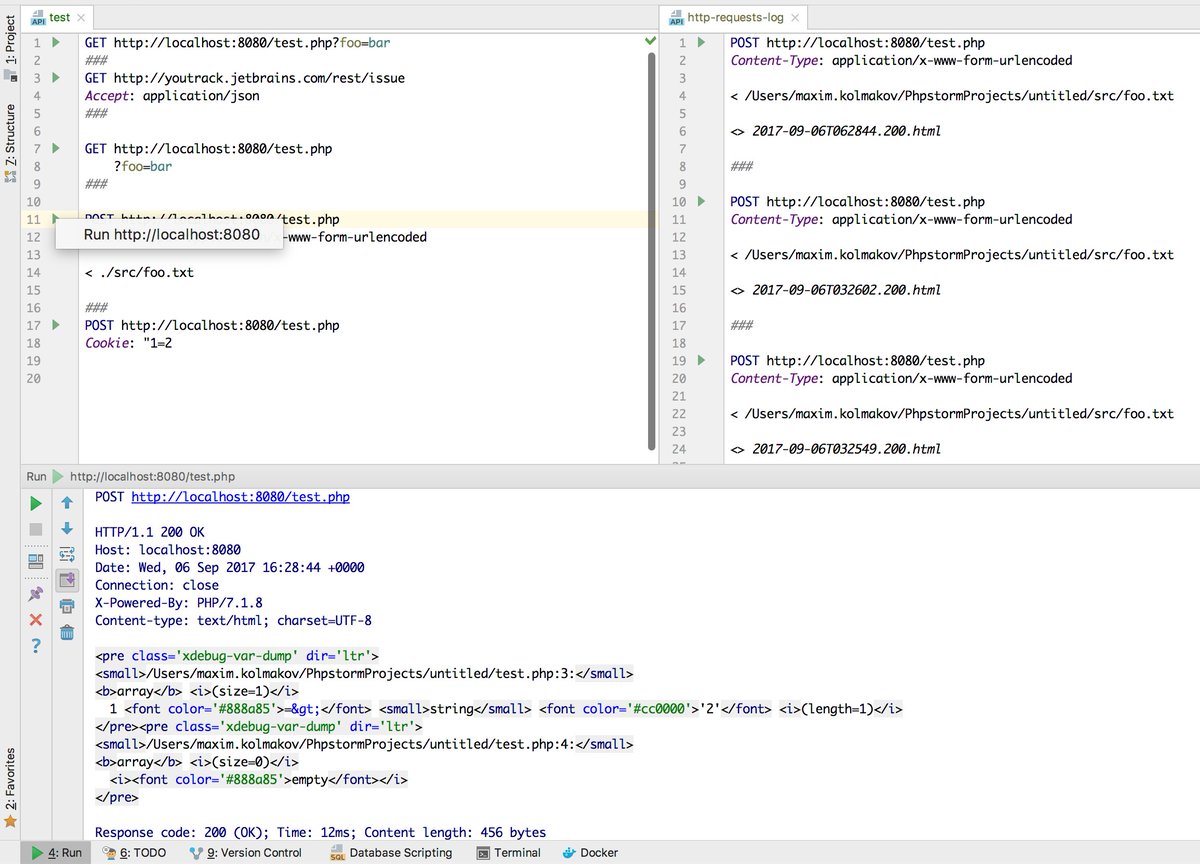This screenshot has width=1200, height=864.
Task: Click '2017-09-06T032549.200.html' response file reference
Action: pos(846,449)
